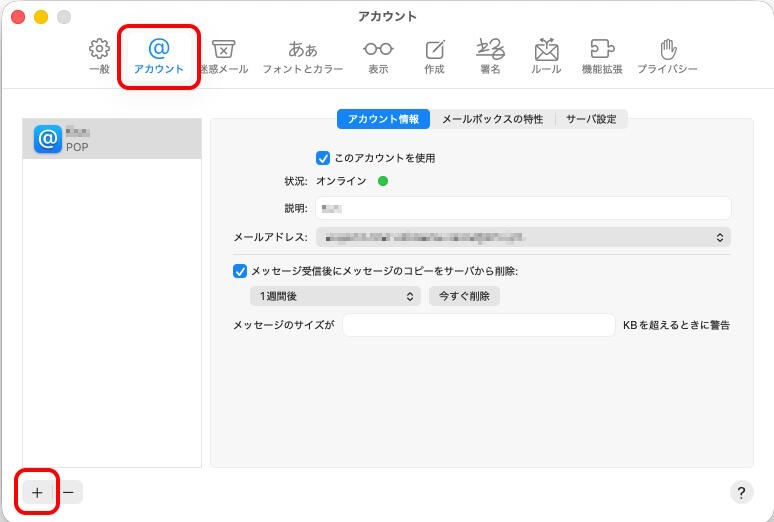Open the 署名 (Signatures) preferences

click(x=490, y=56)
